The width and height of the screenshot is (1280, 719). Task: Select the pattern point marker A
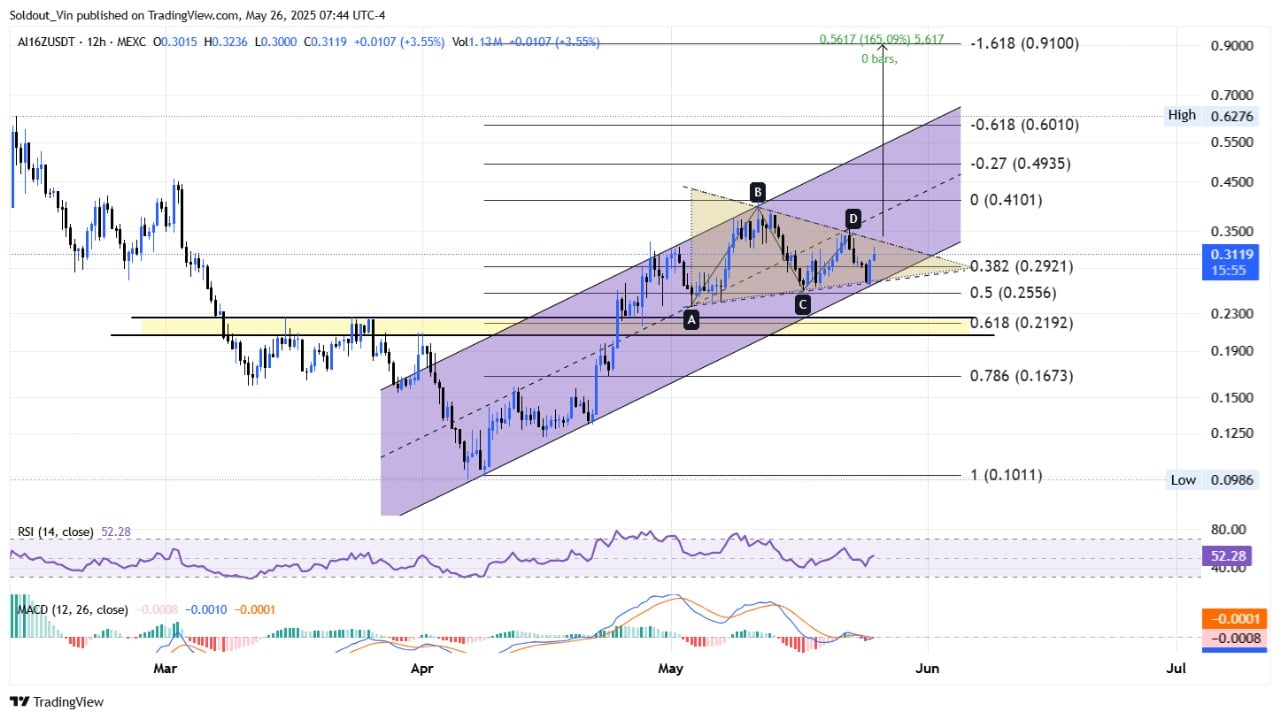click(691, 320)
